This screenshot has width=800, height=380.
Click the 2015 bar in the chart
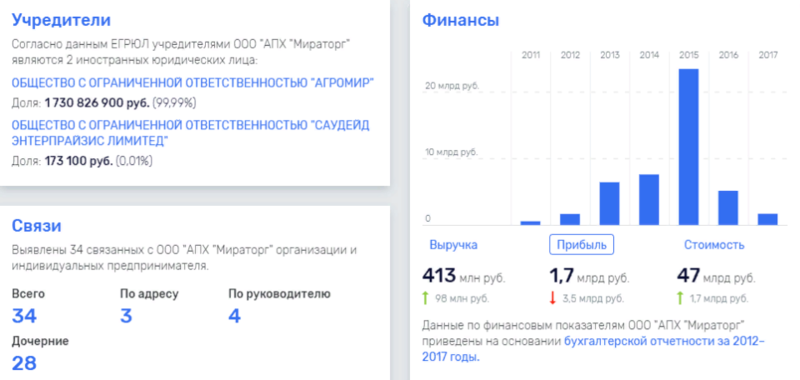point(688,147)
